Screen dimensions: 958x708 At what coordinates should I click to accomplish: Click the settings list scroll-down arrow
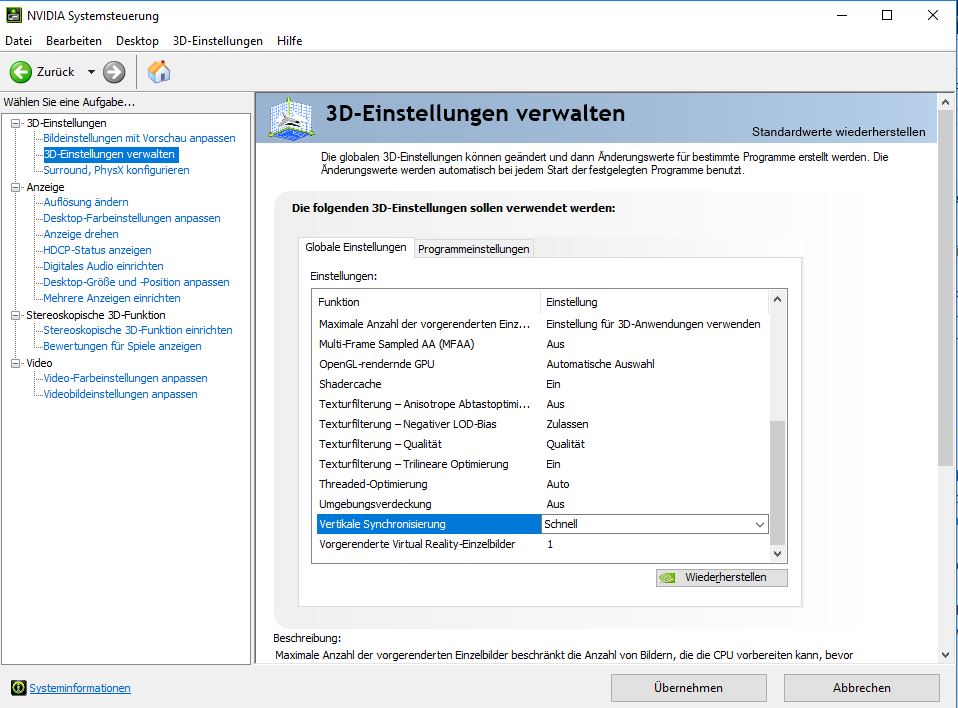(x=777, y=554)
